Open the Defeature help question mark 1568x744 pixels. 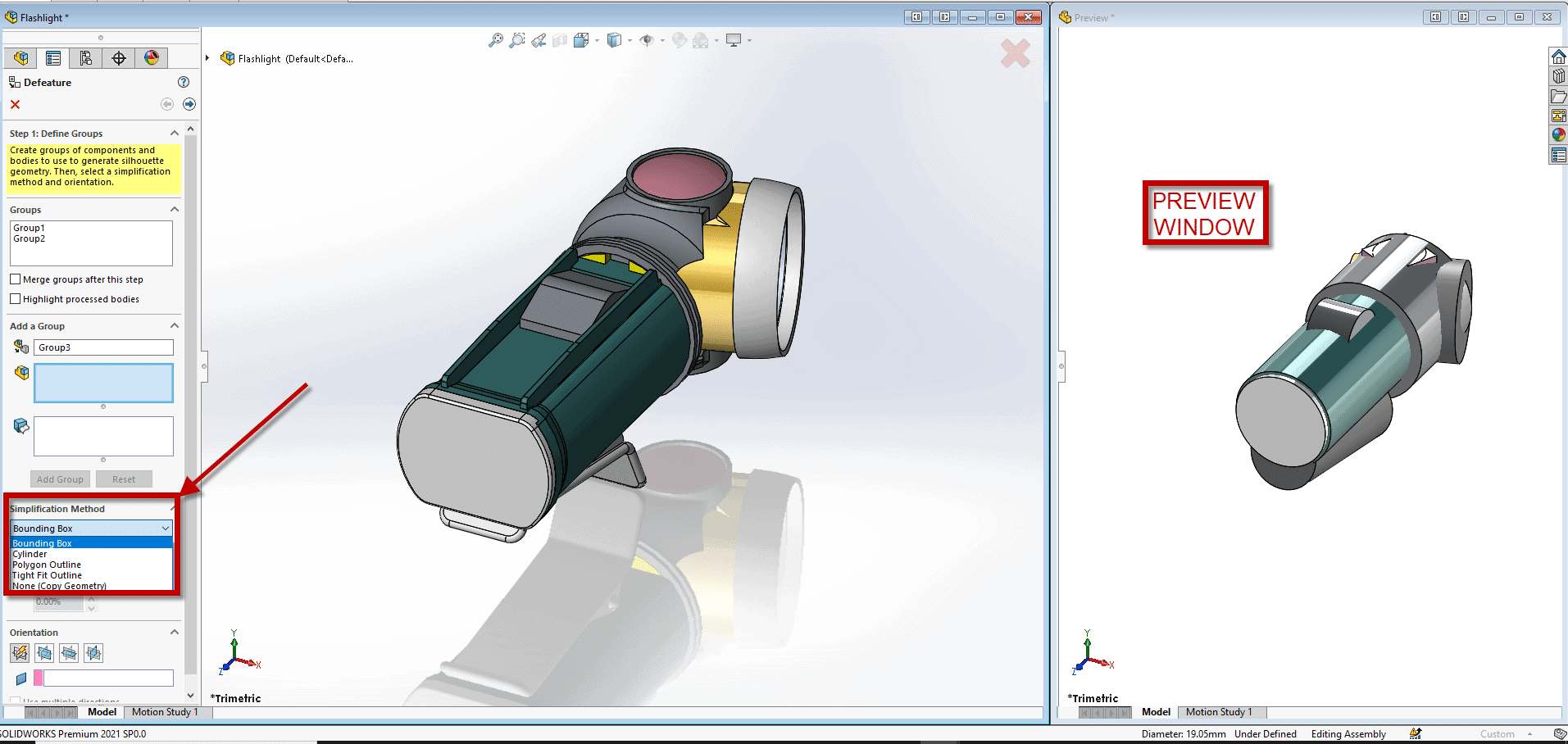click(184, 82)
